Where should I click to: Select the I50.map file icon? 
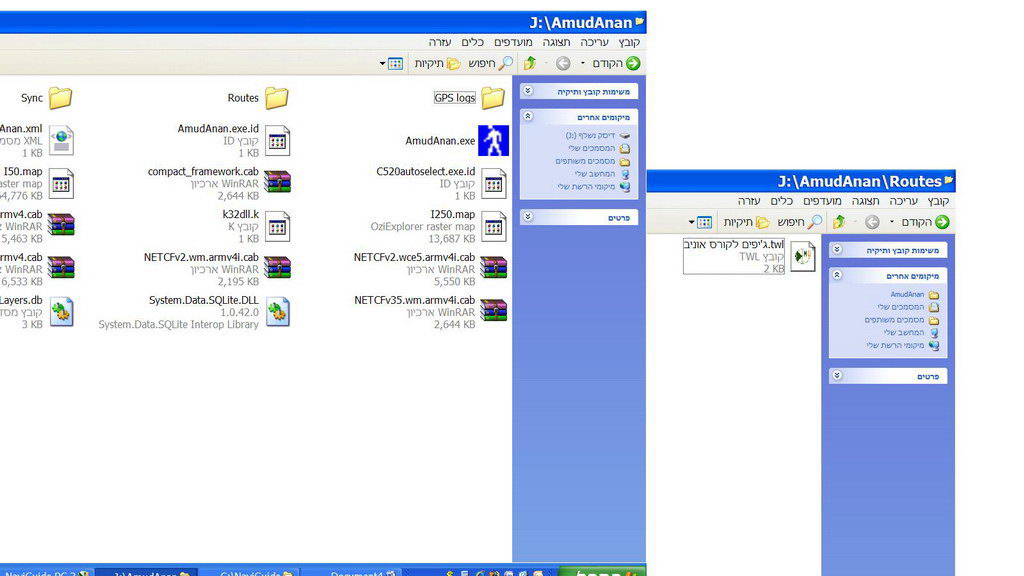pos(61,184)
